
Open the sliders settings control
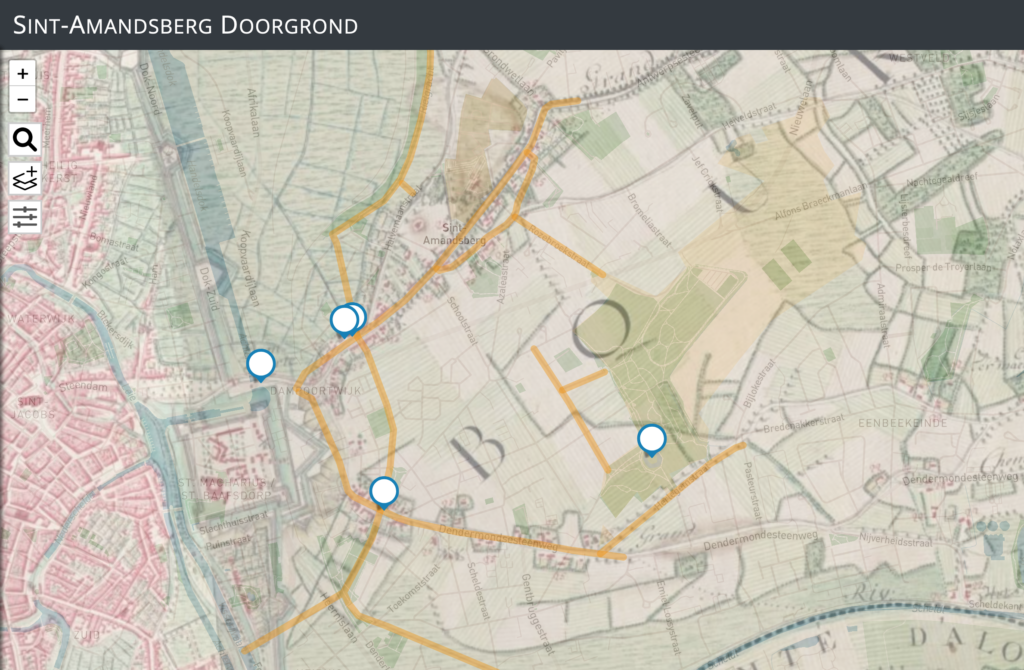[25, 217]
